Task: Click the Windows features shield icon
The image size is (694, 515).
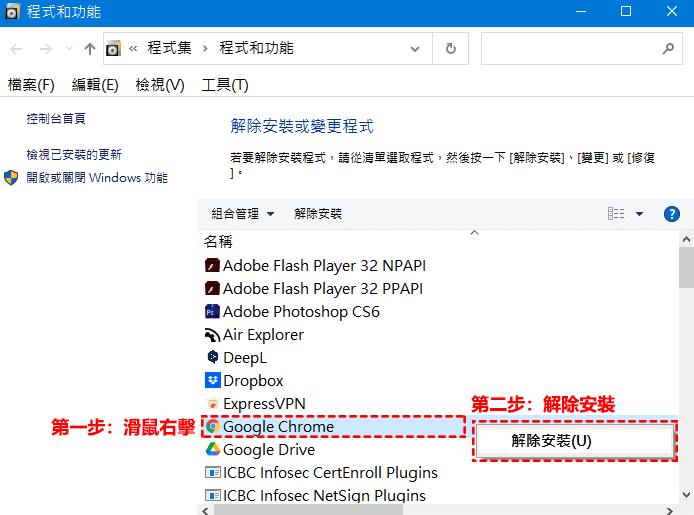Action: point(11,178)
